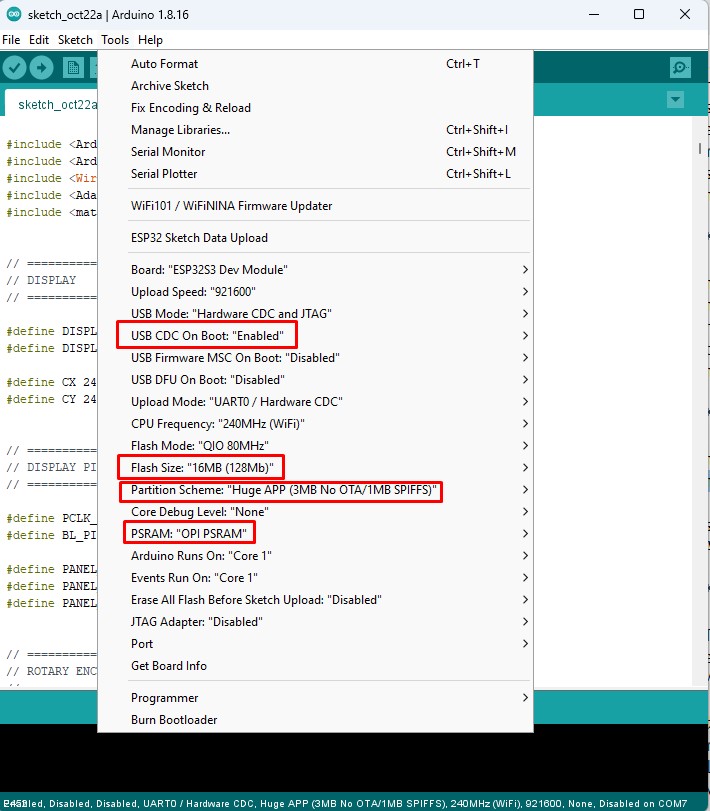This screenshot has width=710, height=811.
Task: Open the Sketch menu
Action: coord(75,40)
